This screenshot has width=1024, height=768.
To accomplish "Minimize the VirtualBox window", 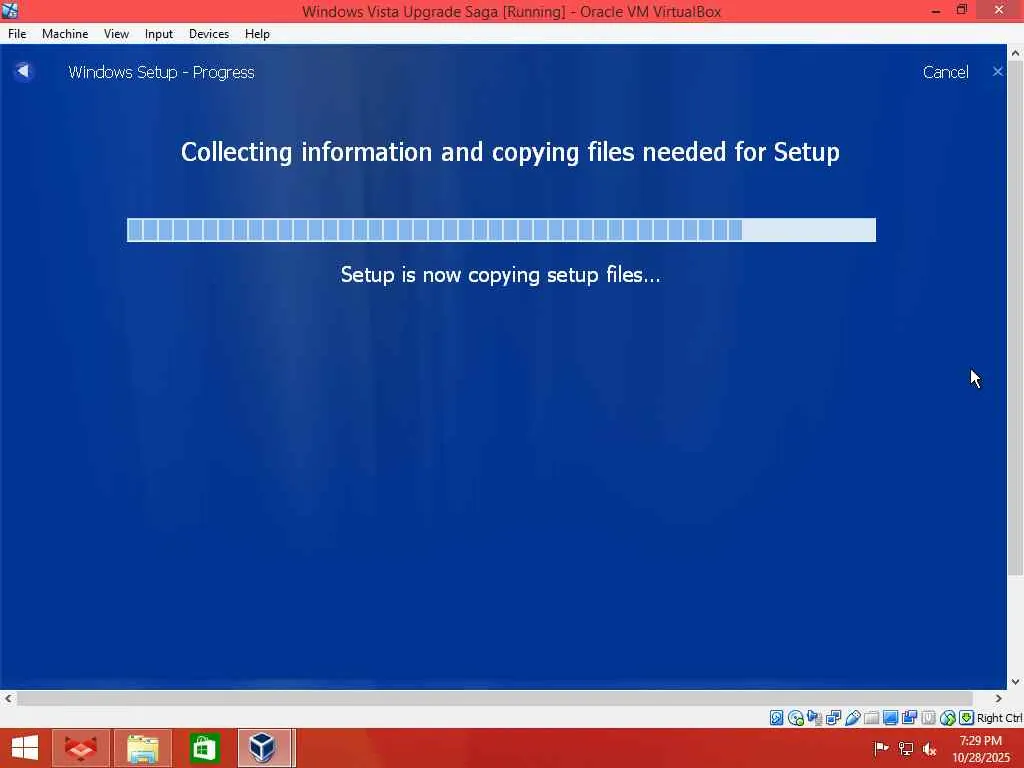I will pos(936,10).
